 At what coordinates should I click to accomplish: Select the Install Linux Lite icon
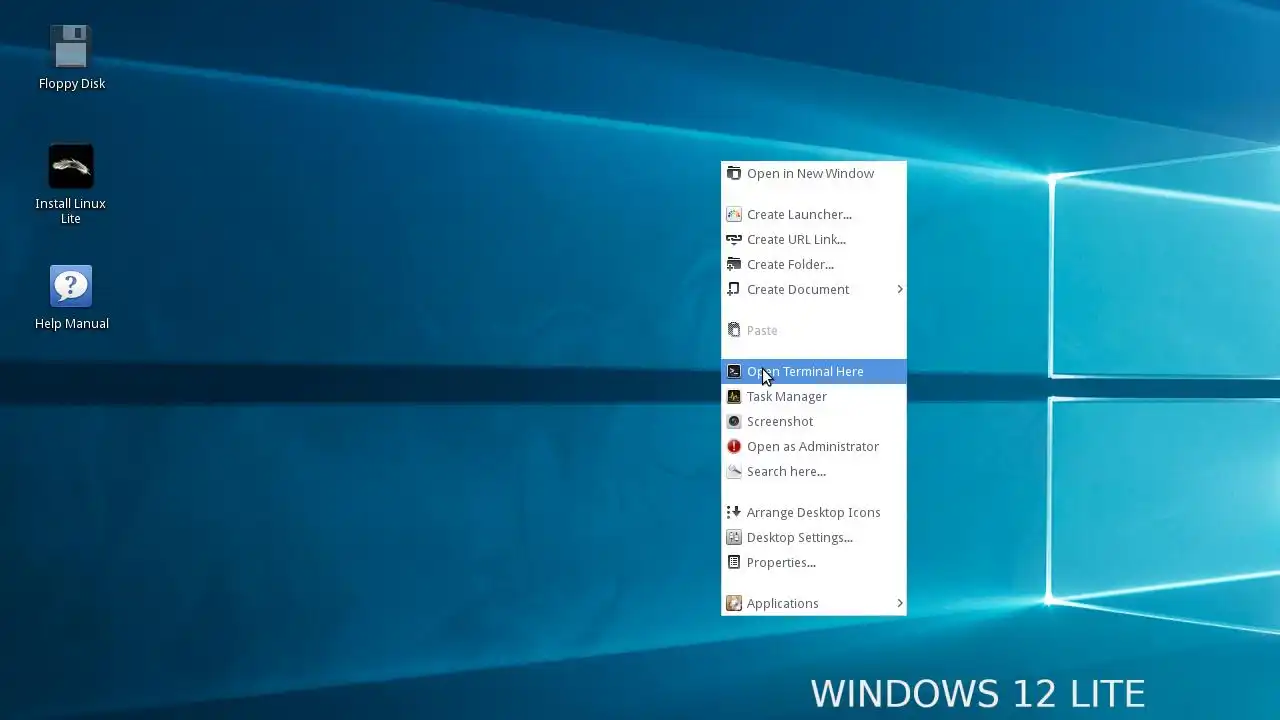pyautogui.click(x=71, y=167)
